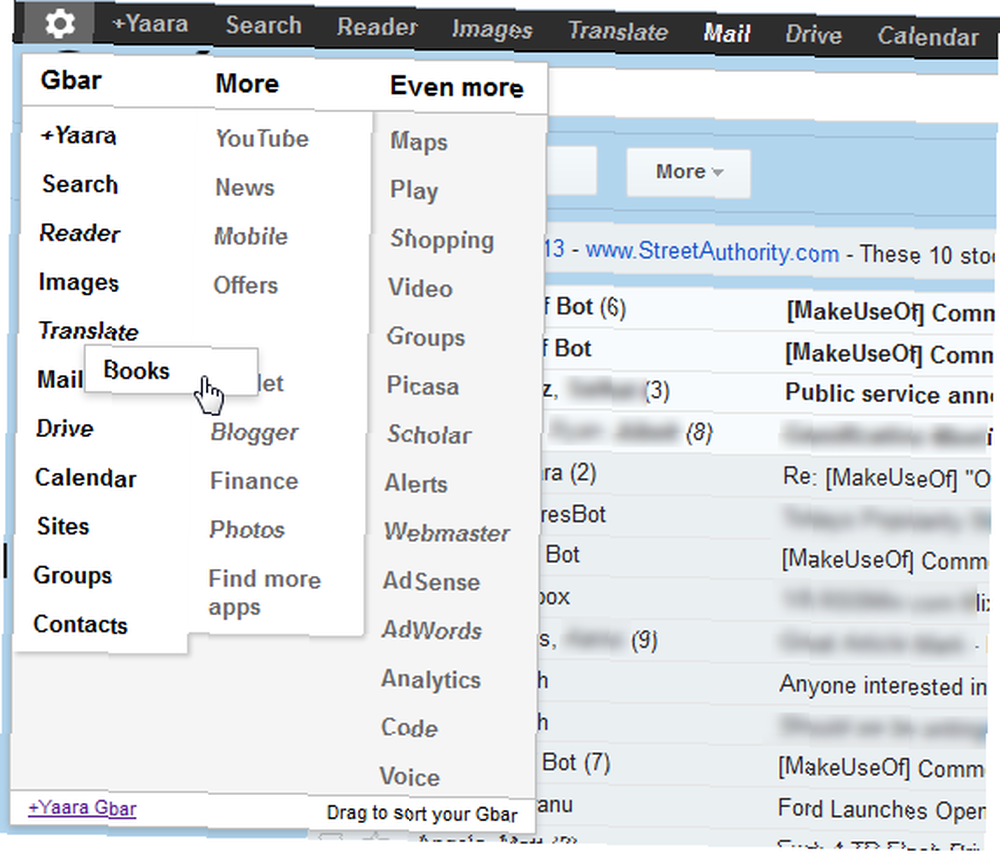Visit the www.StreetAuthority.com link
Screen dimensions: 1000x854
click(712, 252)
